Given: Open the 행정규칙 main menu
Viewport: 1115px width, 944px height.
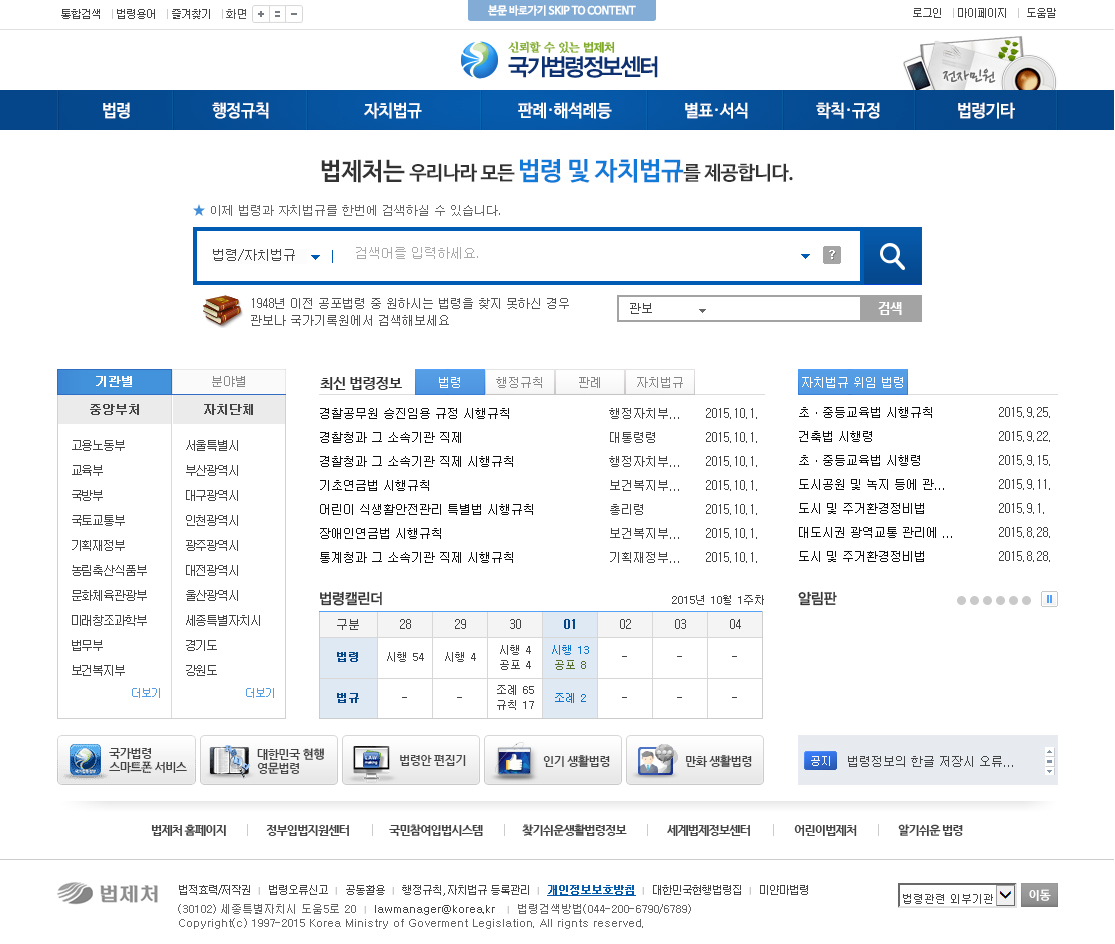Looking at the screenshot, I should (x=240, y=110).
